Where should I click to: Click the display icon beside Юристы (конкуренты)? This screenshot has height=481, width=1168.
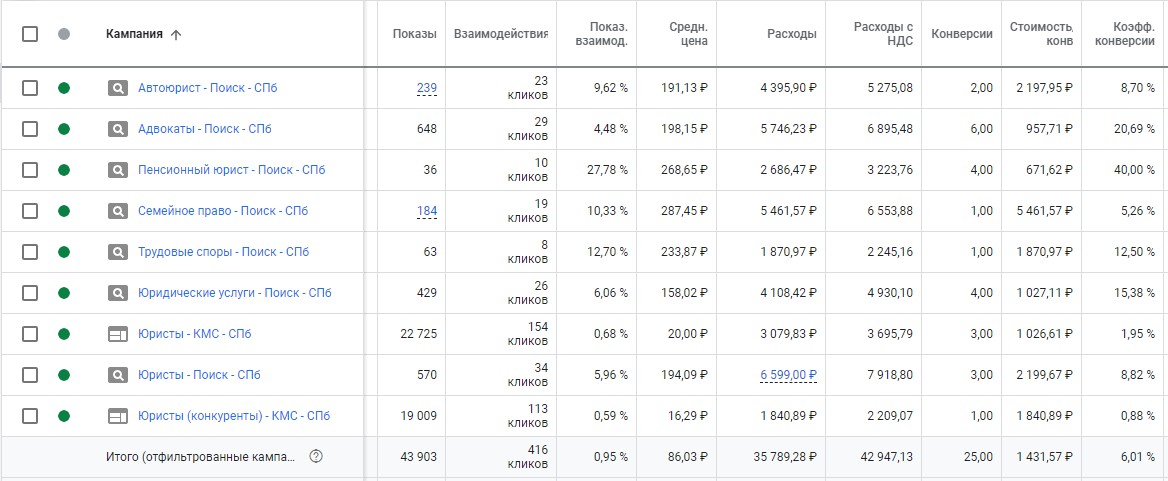[x=118, y=416]
